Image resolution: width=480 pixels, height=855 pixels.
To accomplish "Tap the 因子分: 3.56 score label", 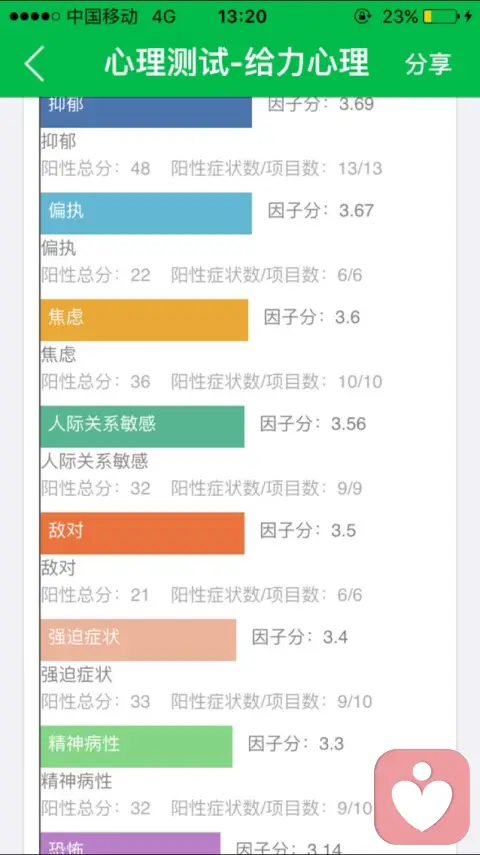I will [x=313, y=424].
